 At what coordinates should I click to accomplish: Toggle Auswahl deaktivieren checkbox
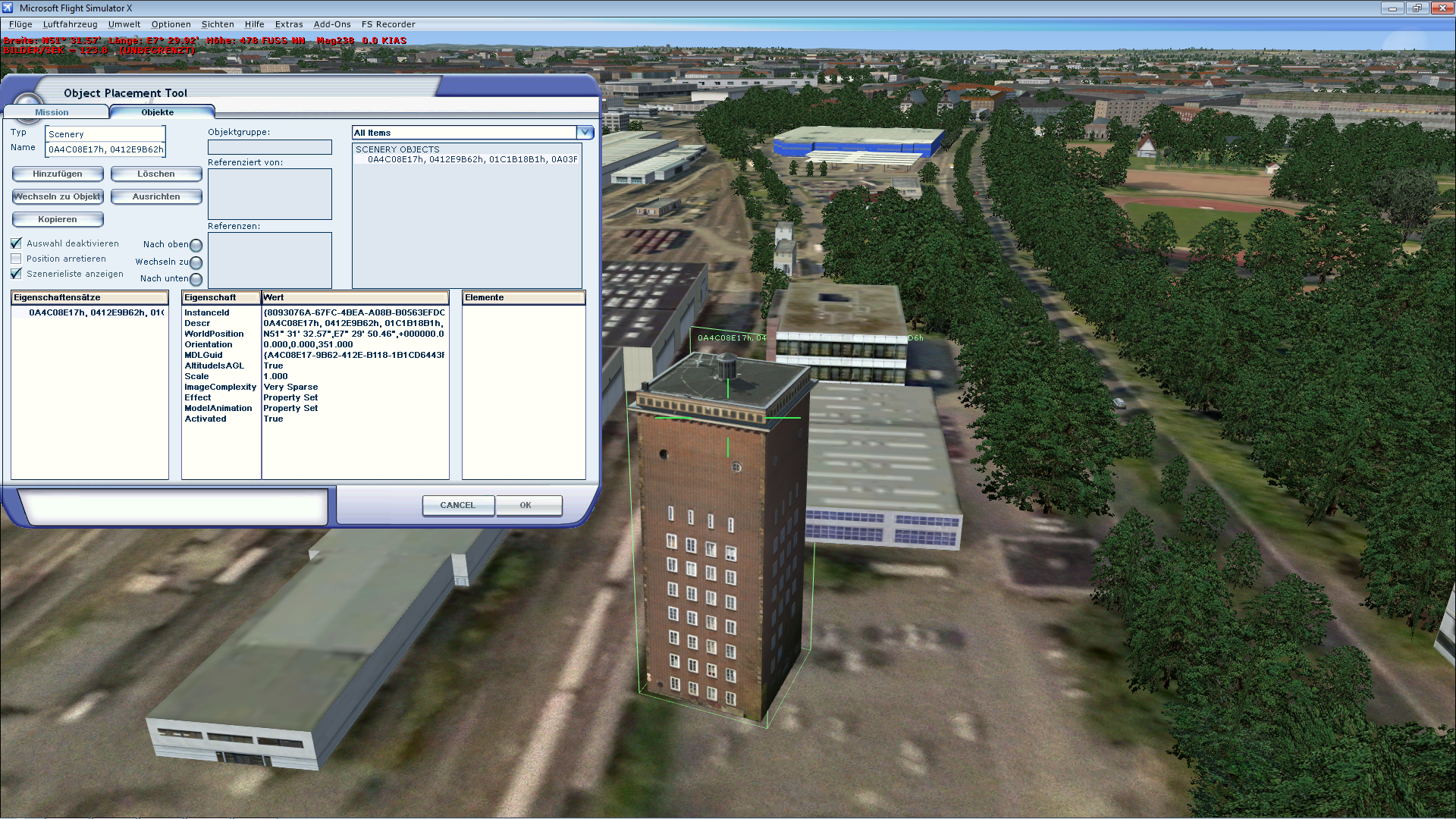(16, 243)
